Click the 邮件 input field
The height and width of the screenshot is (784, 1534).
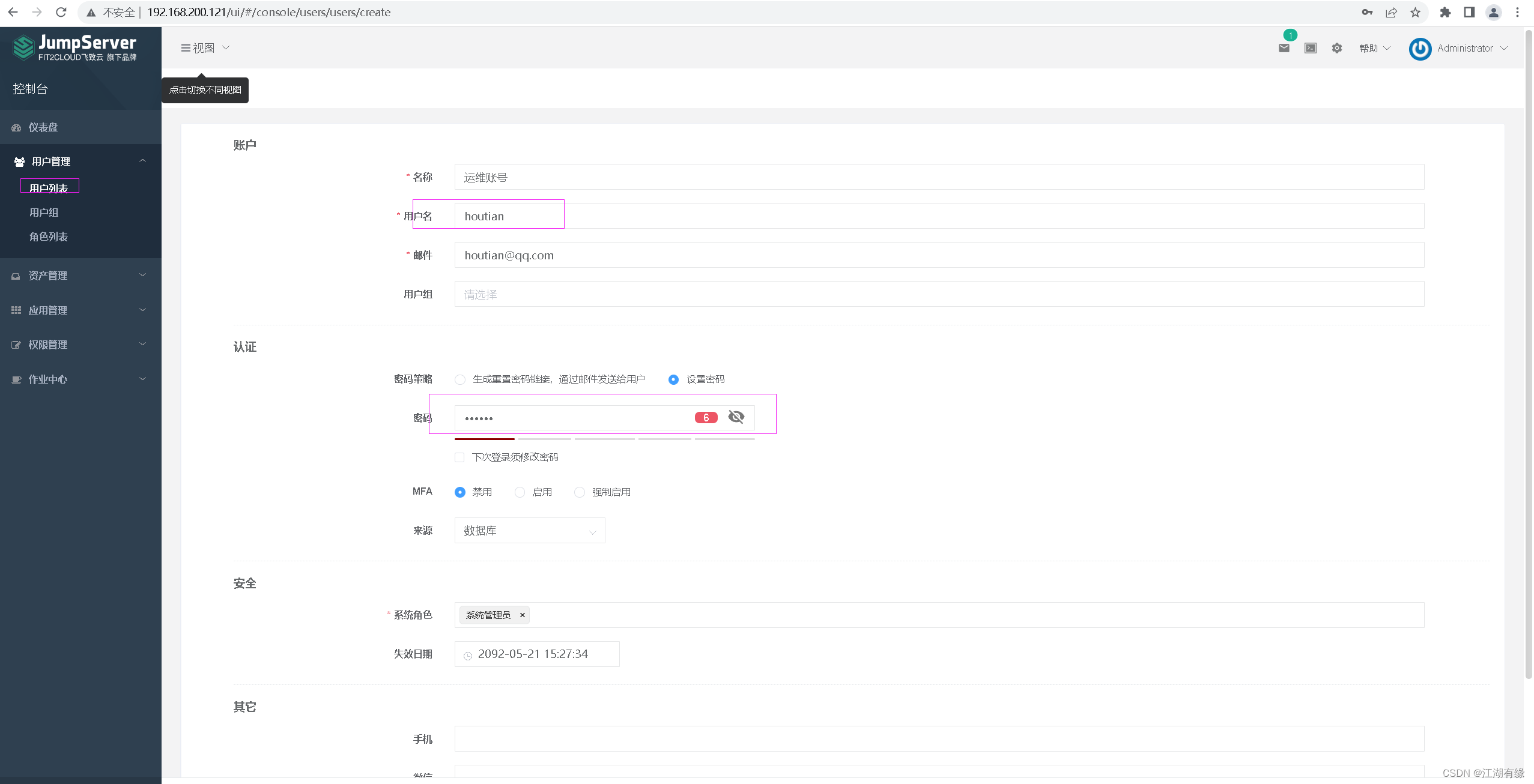click(x=939, y=255)
